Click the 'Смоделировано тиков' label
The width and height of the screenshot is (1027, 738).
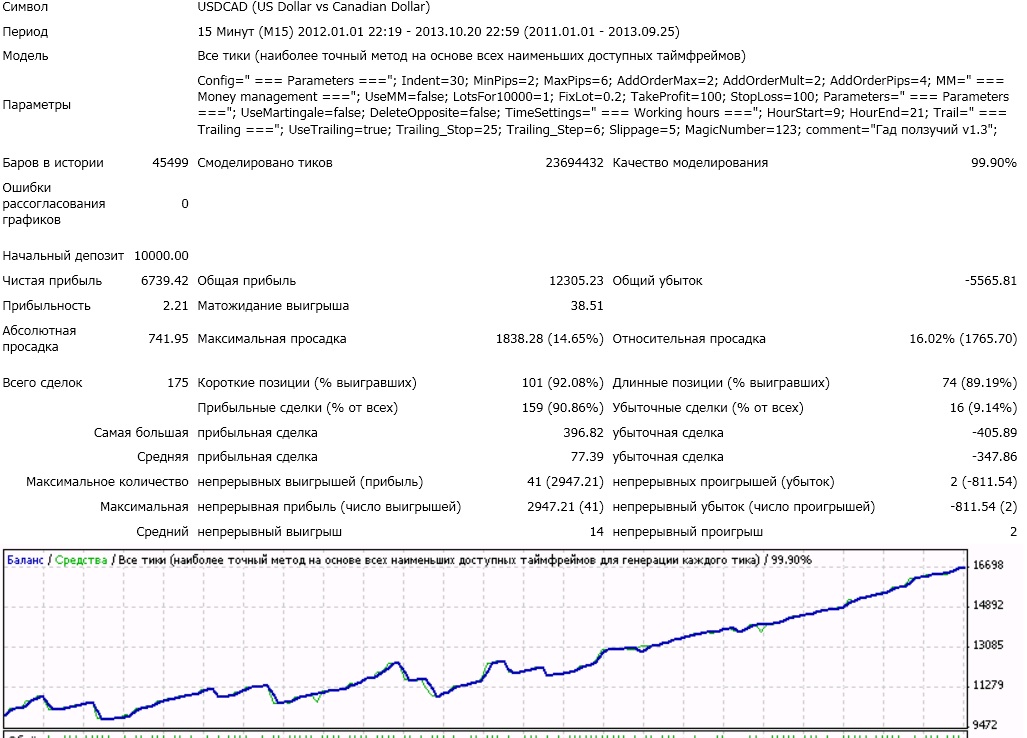tap(265, 162)
